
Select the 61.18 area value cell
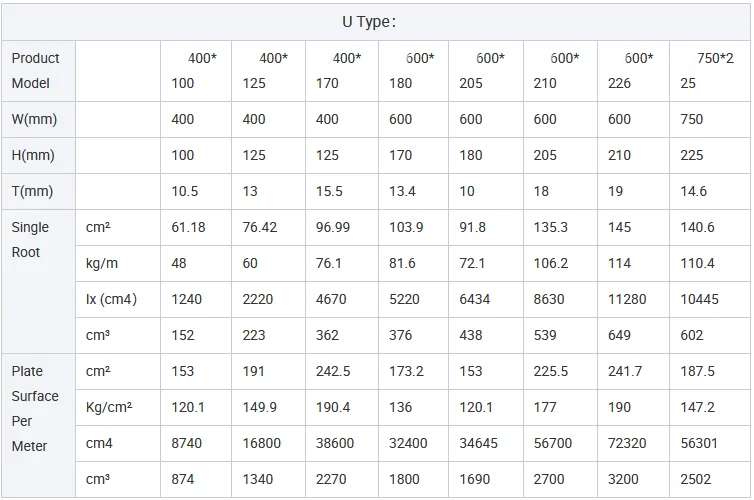189,227
